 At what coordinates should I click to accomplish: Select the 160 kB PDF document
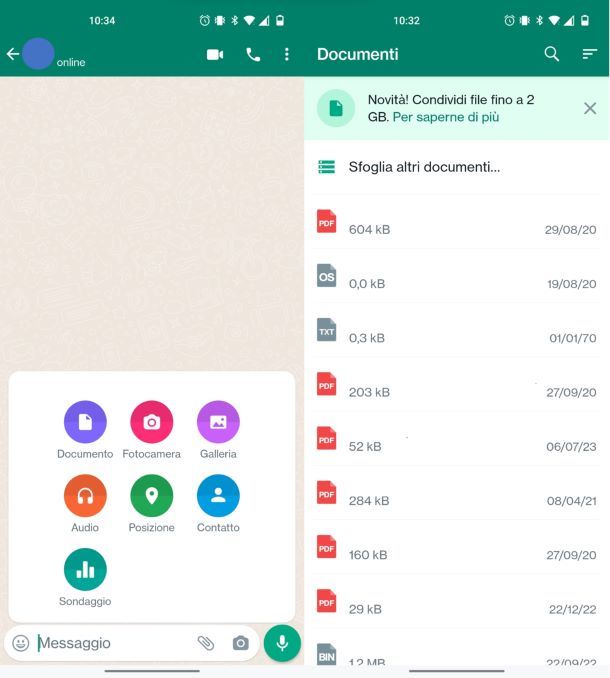457,548
